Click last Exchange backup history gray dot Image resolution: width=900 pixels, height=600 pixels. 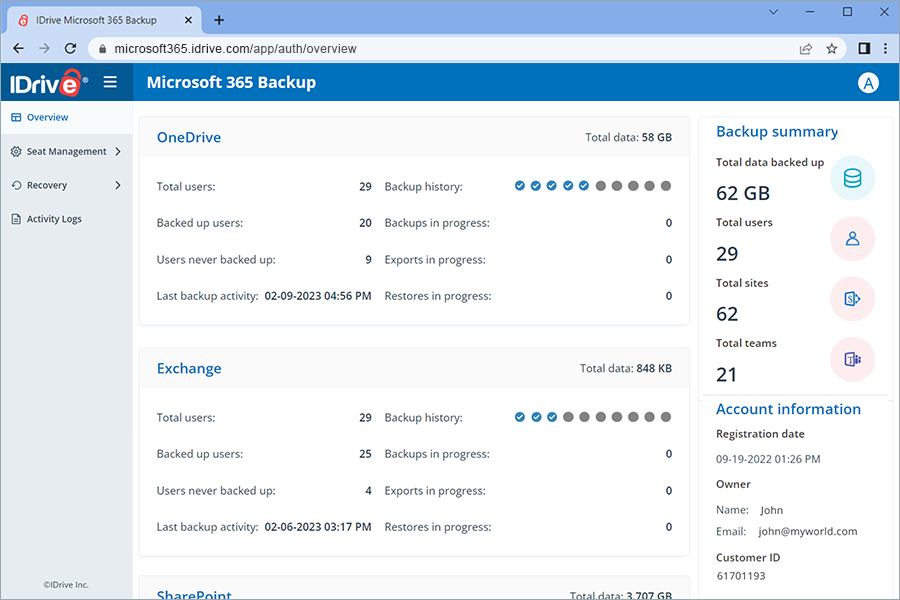coord(666,417)
